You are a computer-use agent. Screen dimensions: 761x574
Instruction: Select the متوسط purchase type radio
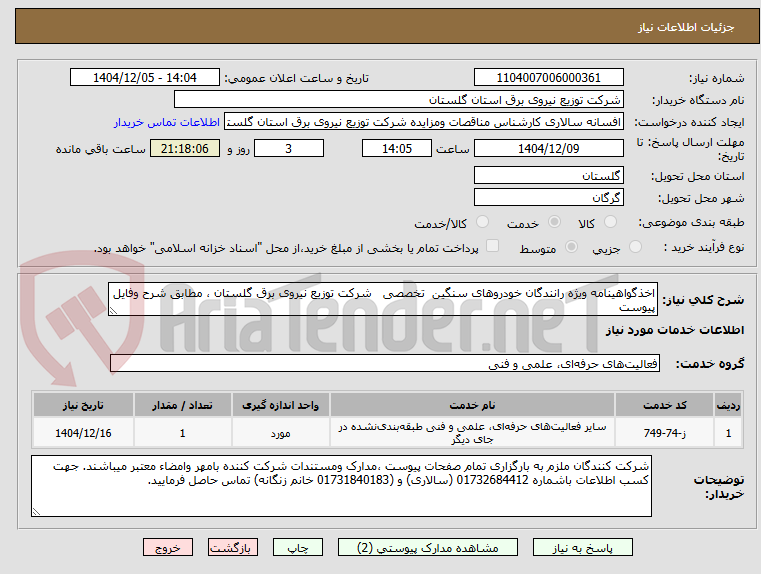[572, 247]
